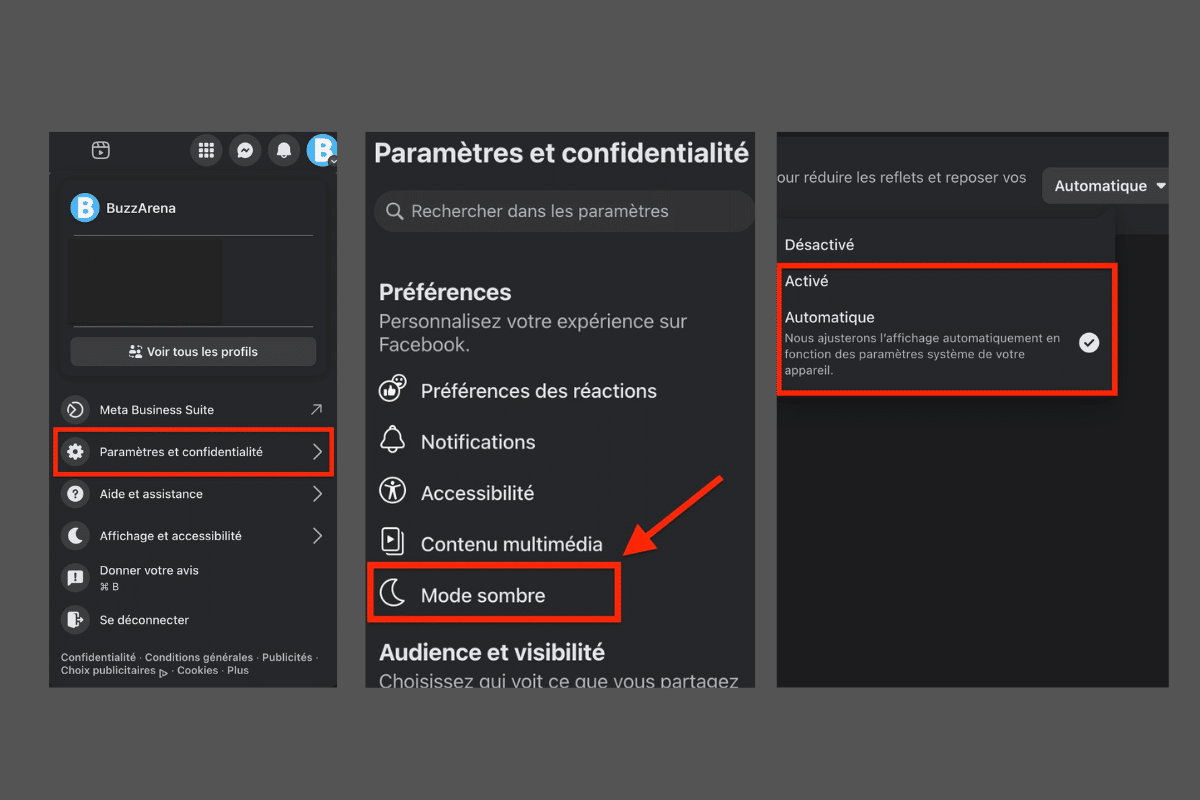Open Paramètres et confidentialité menu entry
Screen dimensions: 1200x800
pos(192,452)
